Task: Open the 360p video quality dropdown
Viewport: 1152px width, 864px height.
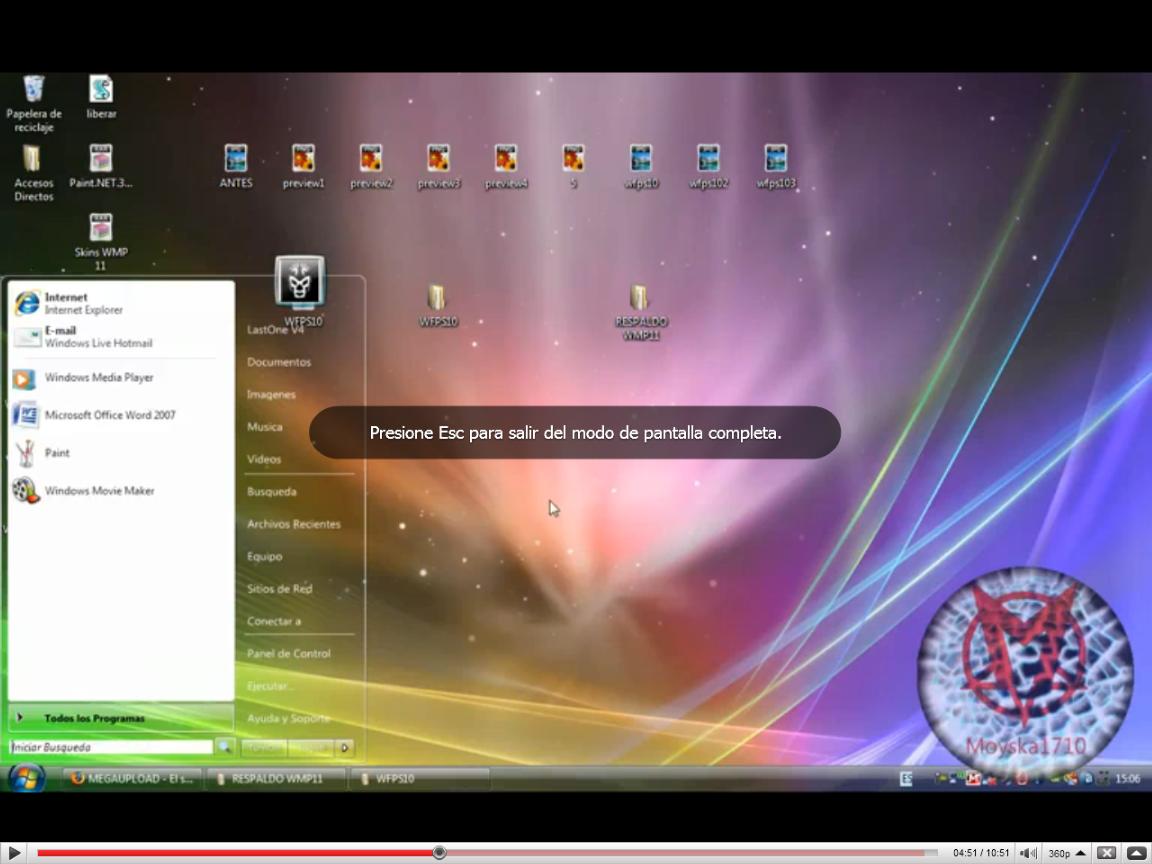Action: [1066, 853]
